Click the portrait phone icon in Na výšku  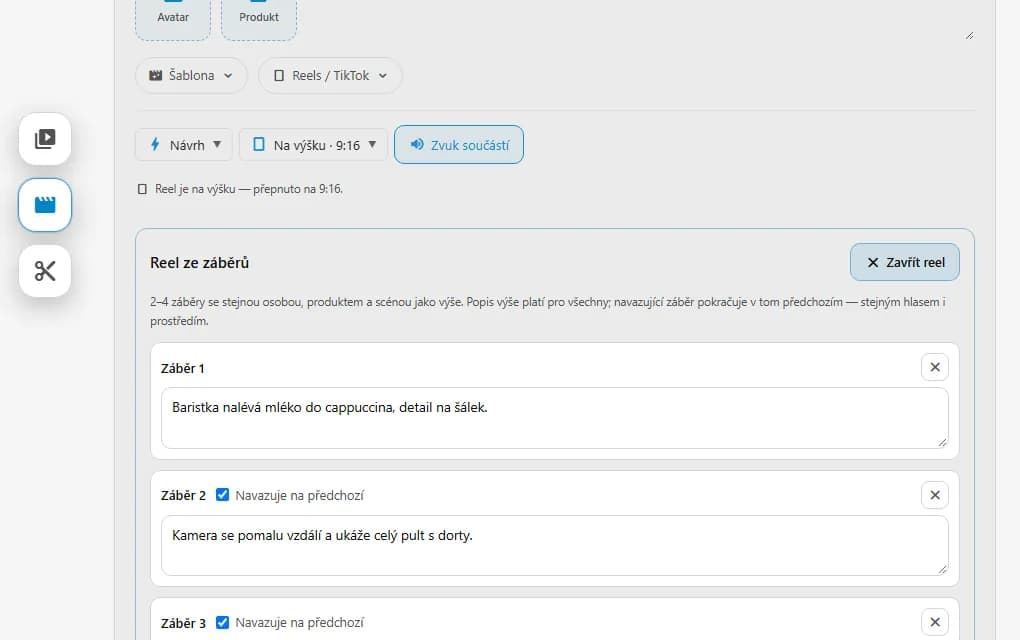point(258,144)
